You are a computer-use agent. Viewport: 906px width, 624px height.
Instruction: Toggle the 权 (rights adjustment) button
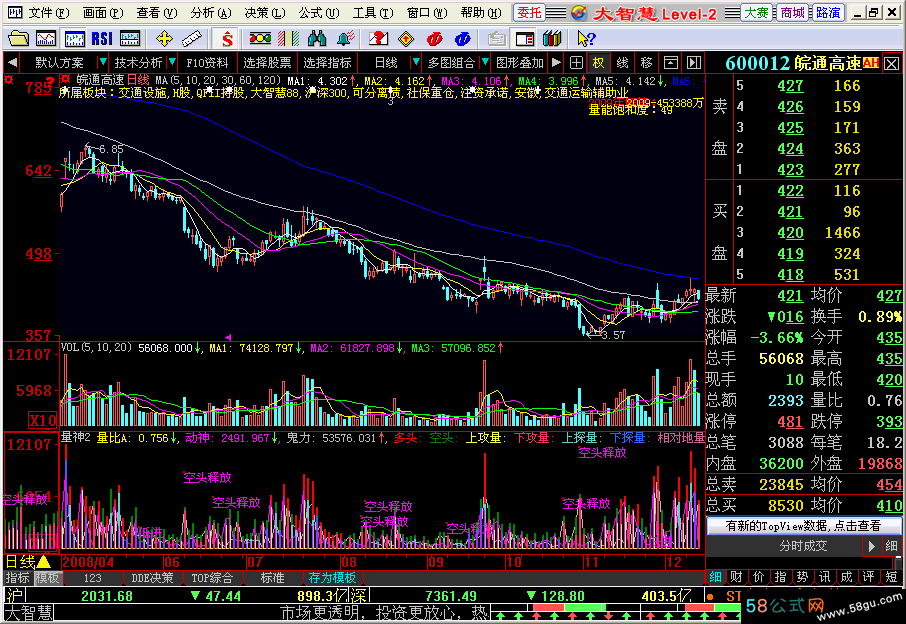pyautogui.click(x=599, y=62)
